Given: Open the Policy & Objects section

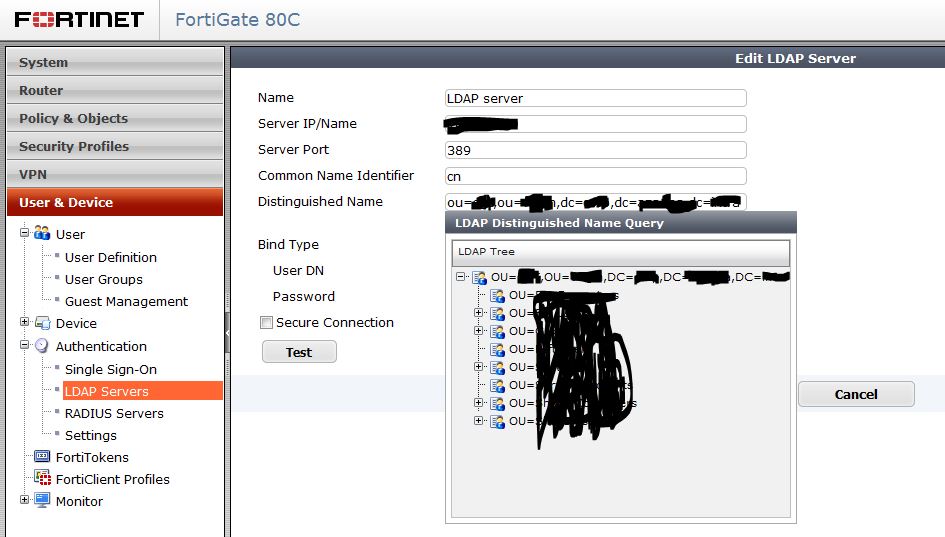Looking at the screenshot, I should [115, 118].
